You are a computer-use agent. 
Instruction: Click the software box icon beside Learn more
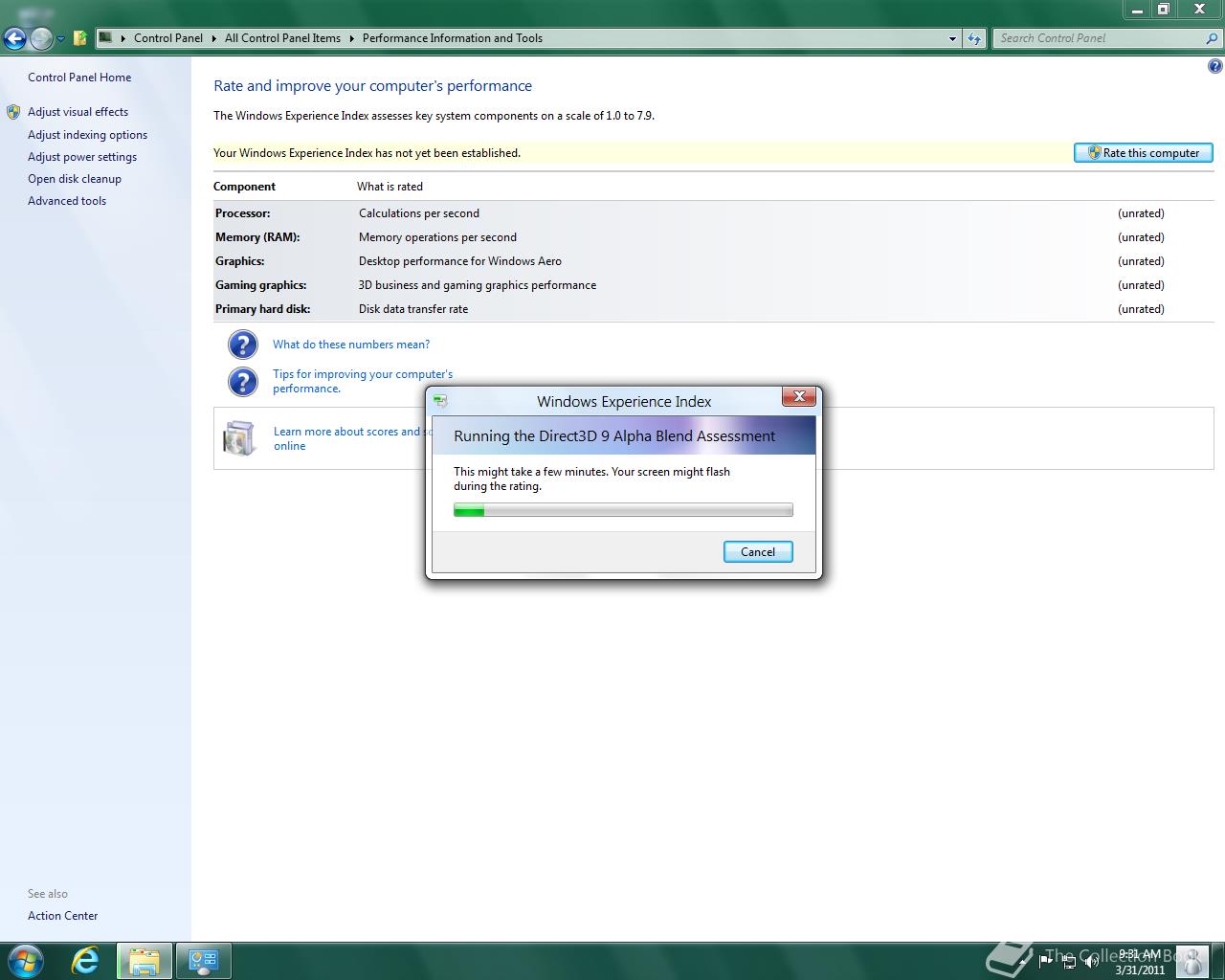[x=239, y=438]
